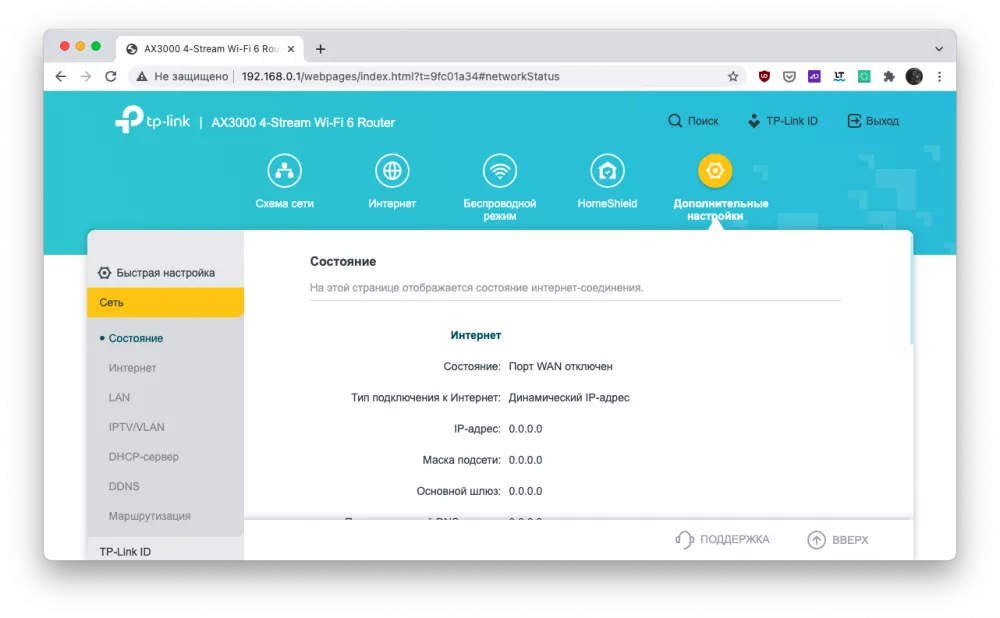Reload the page
The image size is (1000, 618).
pos(111,77)
